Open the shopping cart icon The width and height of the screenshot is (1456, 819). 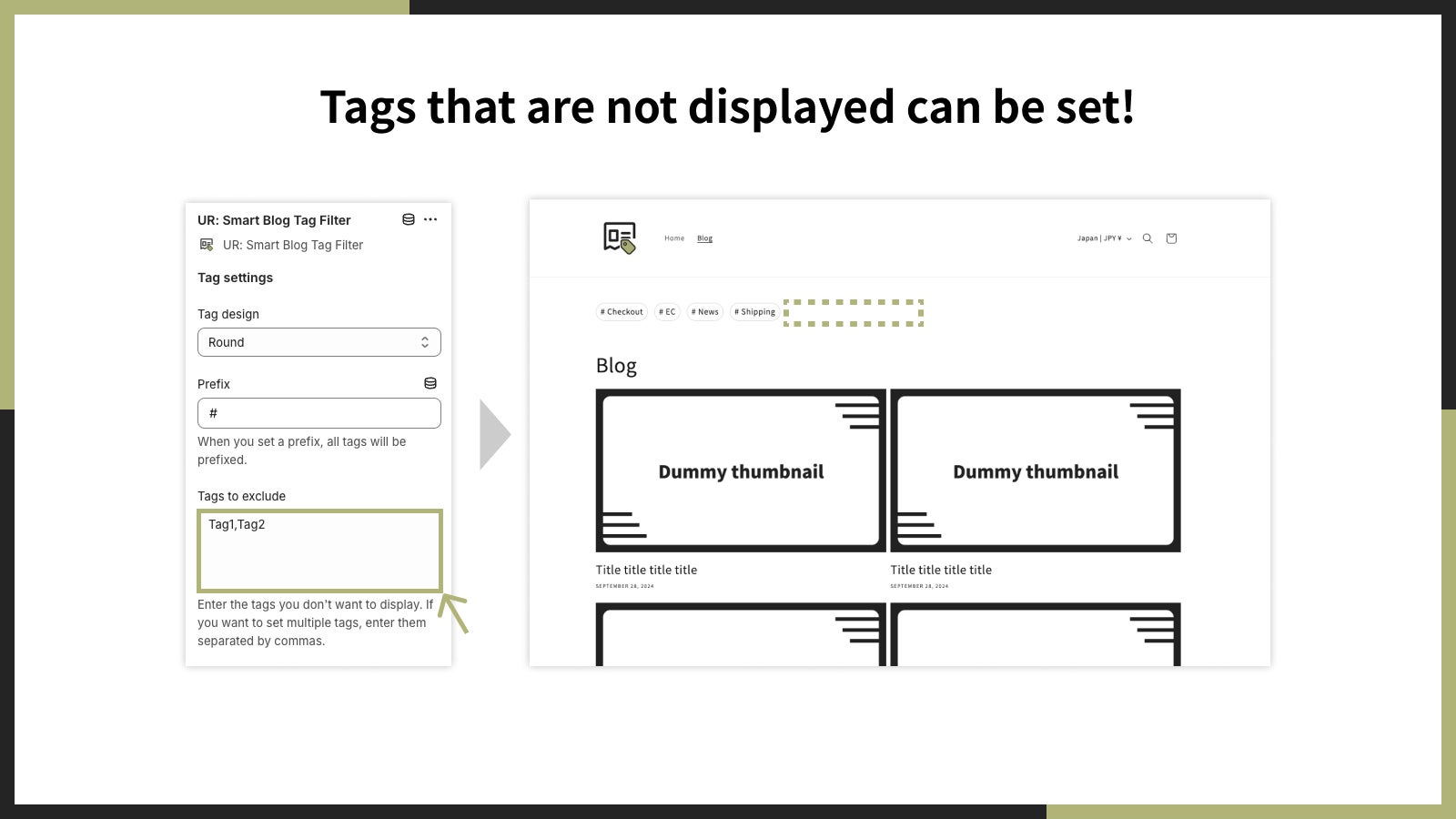(1171, 238)
